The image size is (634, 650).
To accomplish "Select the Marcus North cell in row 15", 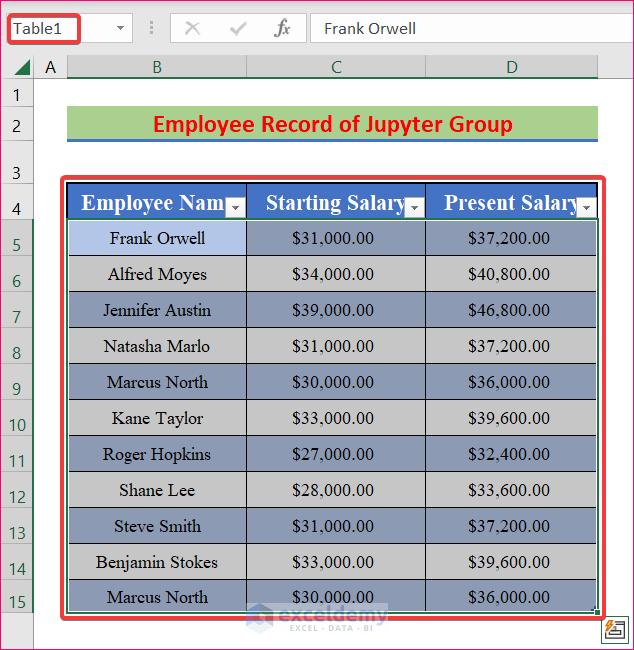I will [x=157, y=596].
